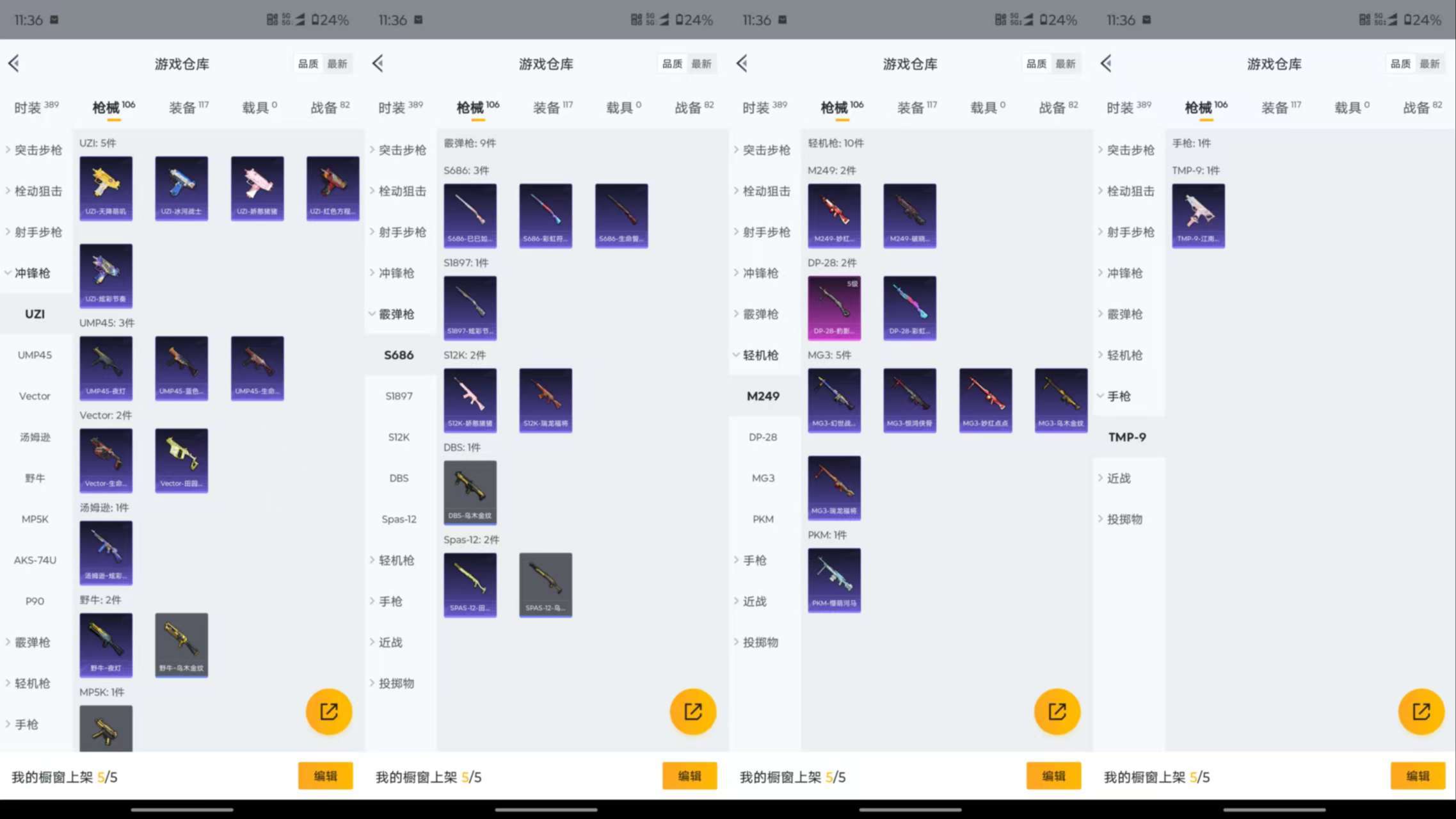1456x819 pixels.
Task: Open the MG3-瑞龙福将 skin card
Action: 835,488
